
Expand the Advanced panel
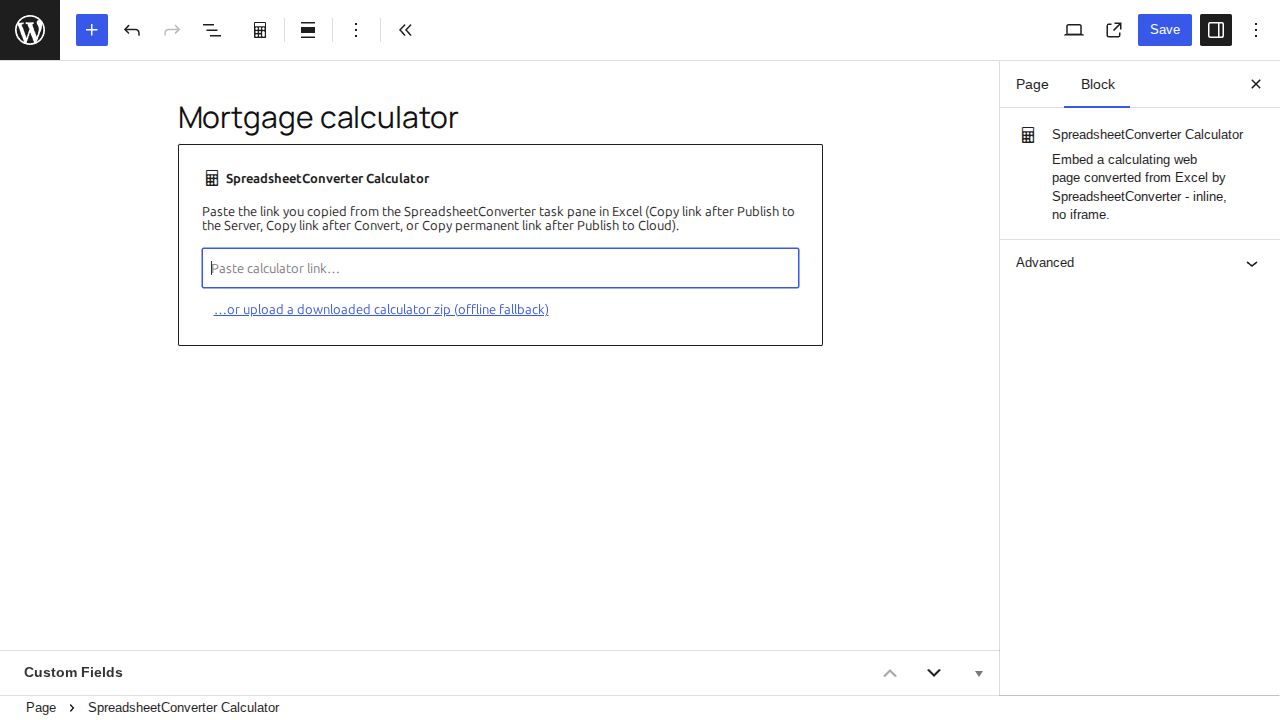[x=1140, y=263]
